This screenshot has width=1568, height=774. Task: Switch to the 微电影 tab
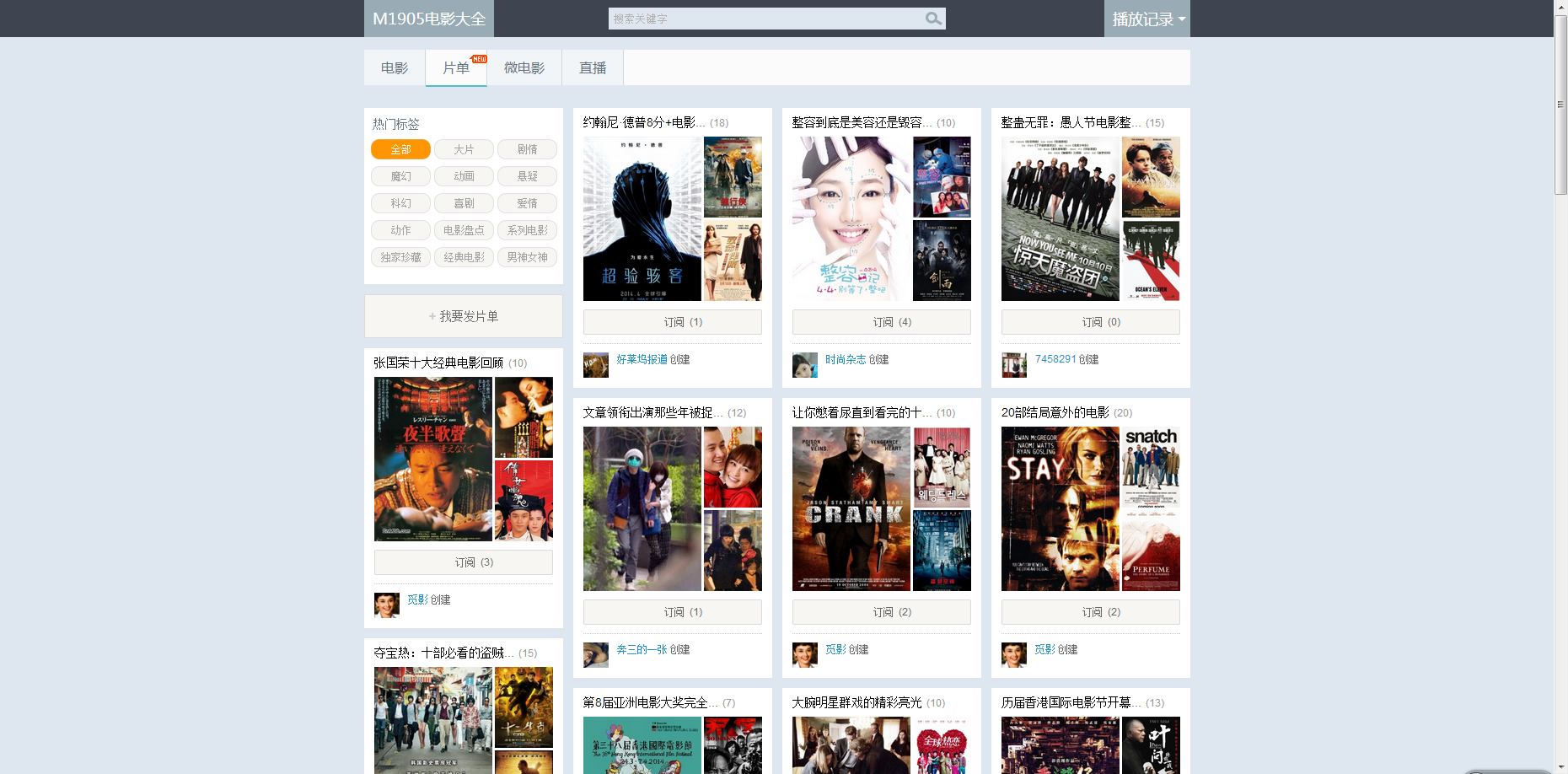524,68
